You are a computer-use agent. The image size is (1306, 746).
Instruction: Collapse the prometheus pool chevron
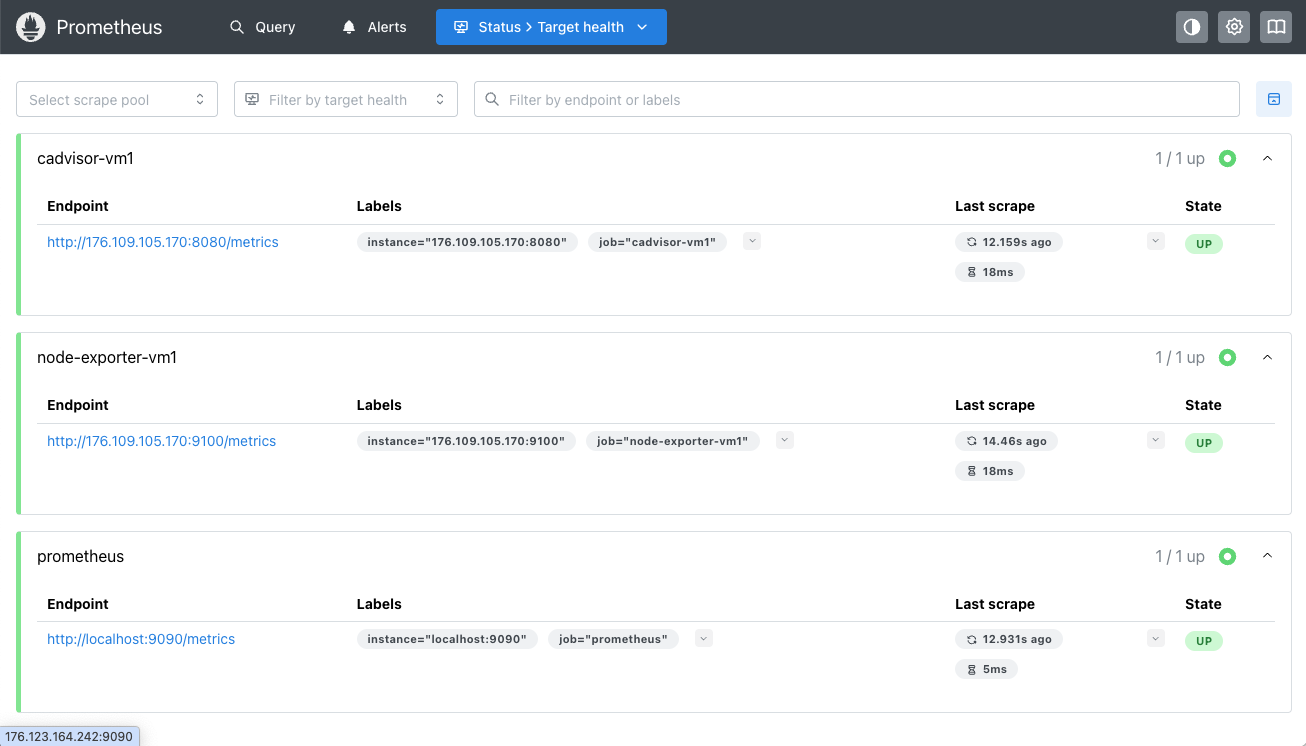pos(1268,556)
